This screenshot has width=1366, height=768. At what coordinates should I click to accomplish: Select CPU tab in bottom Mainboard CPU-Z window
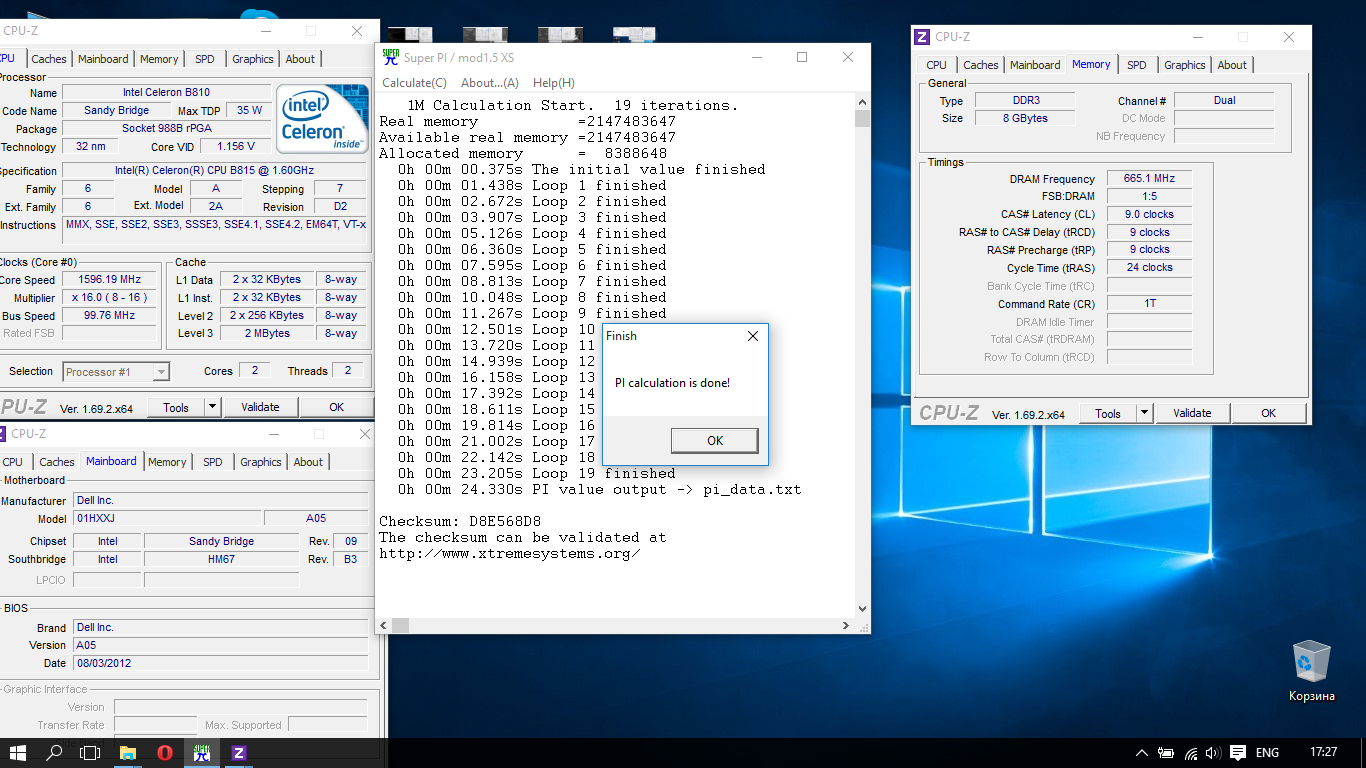pyautogui.click(x=12, y=462)
